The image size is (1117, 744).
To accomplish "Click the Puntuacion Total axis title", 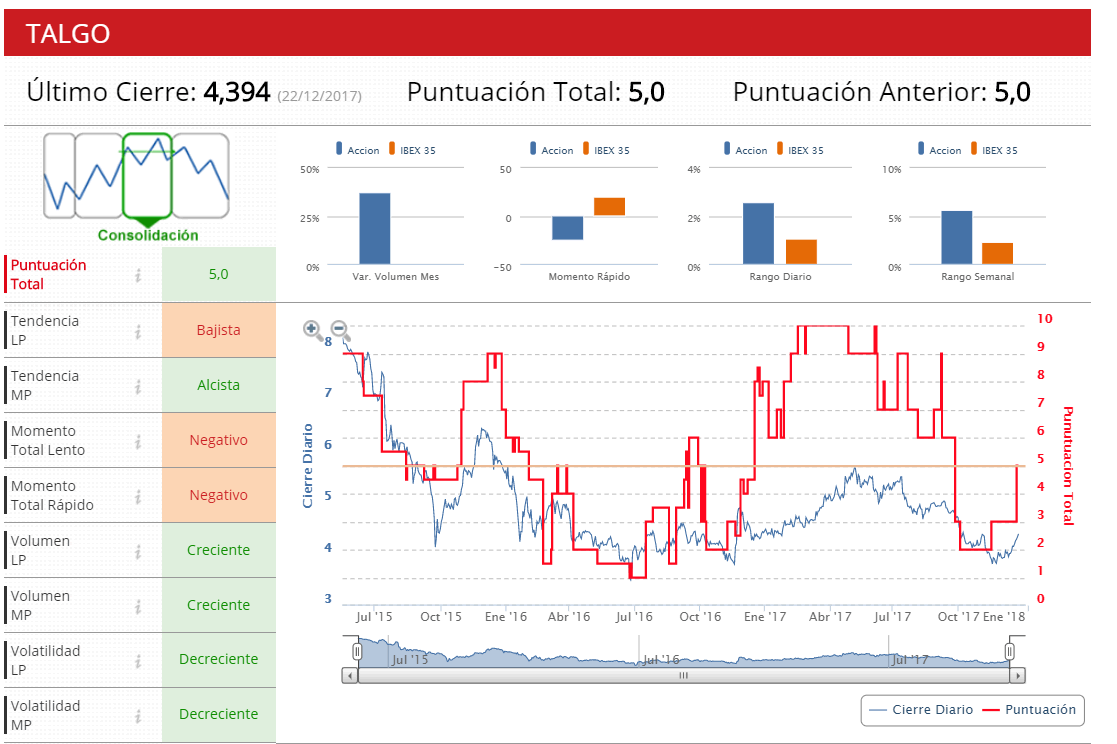I will pyautogui.click(x=1068, y=465).
